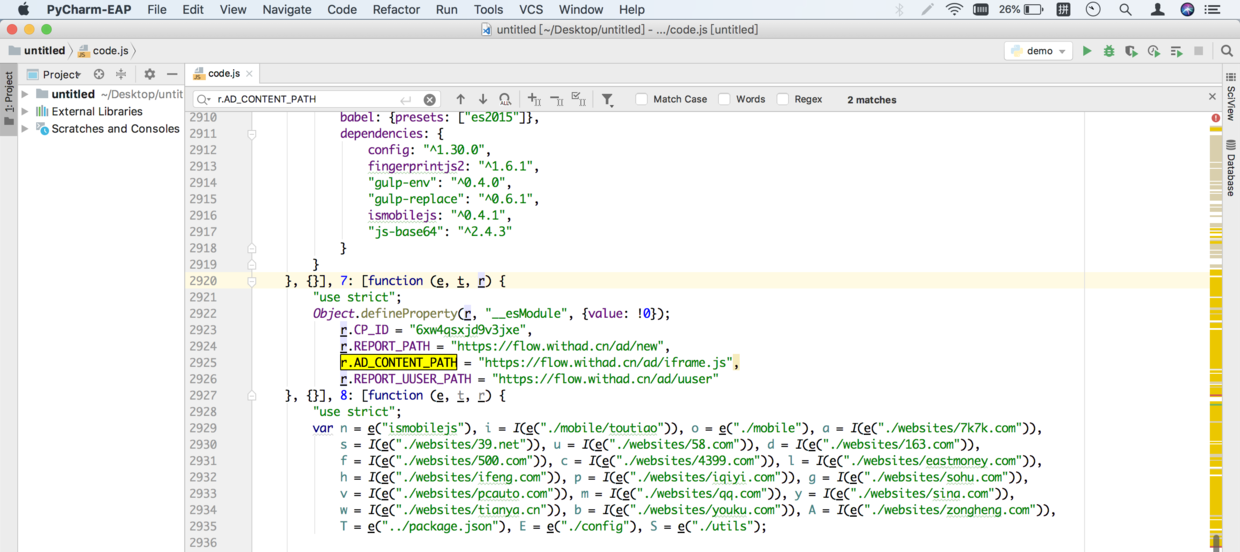This screenshot has width=1240, height=552.
Task: Open the demo run configuration dropdown
Action: 1039,51
